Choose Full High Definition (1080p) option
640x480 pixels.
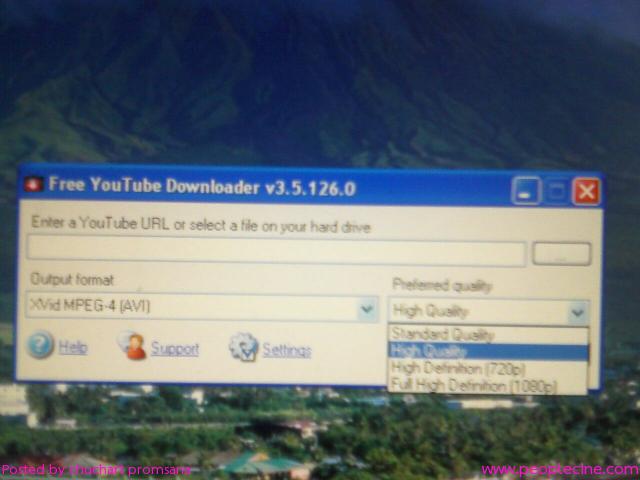(x=488, y=385)
